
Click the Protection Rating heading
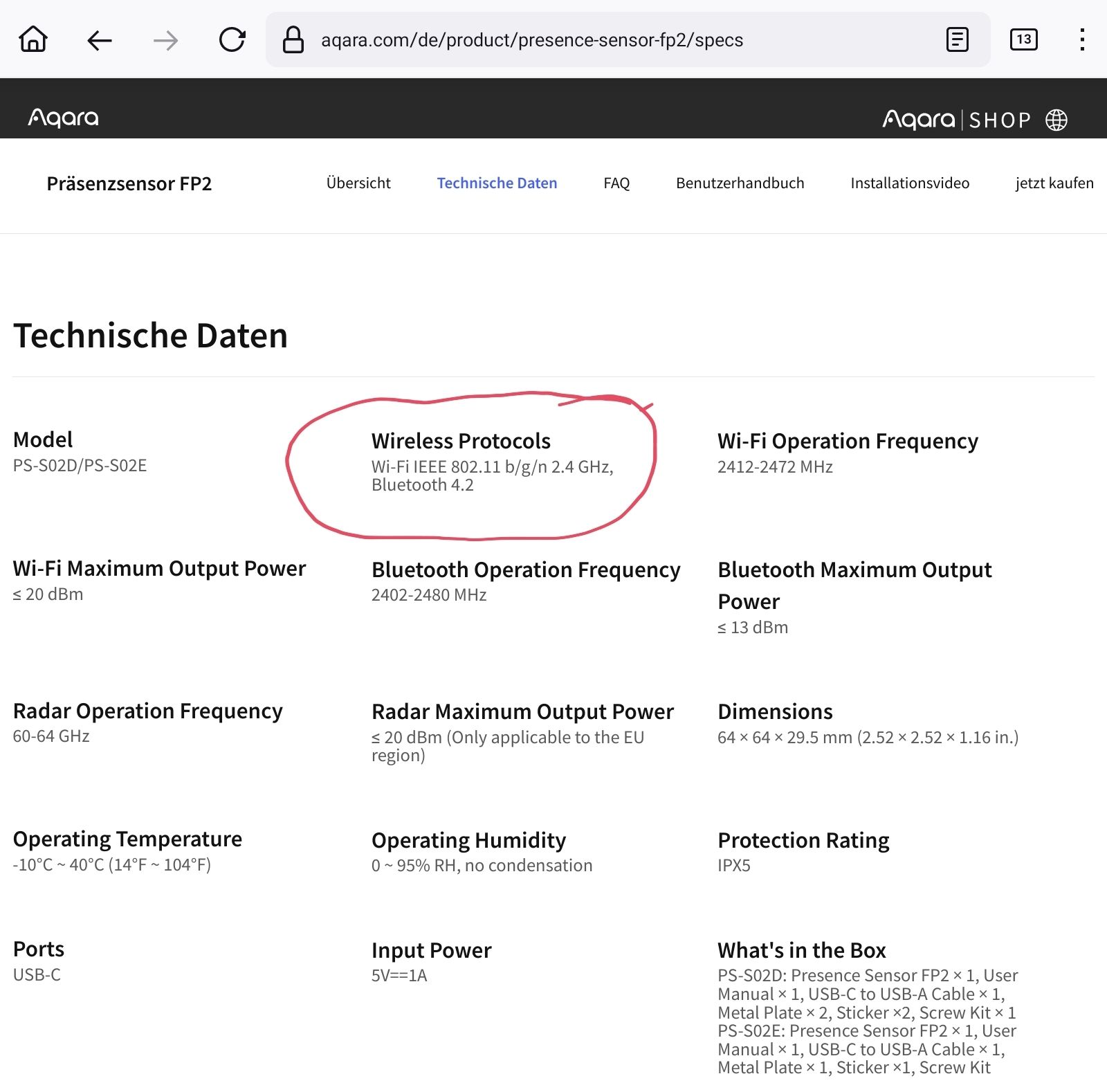[x=803, y=840]
